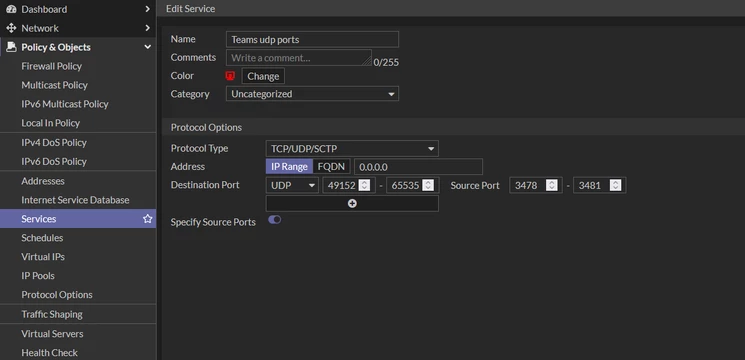Open the UDP protocol dropdown
Screen dimensions: 745x360
click(292, 185)
